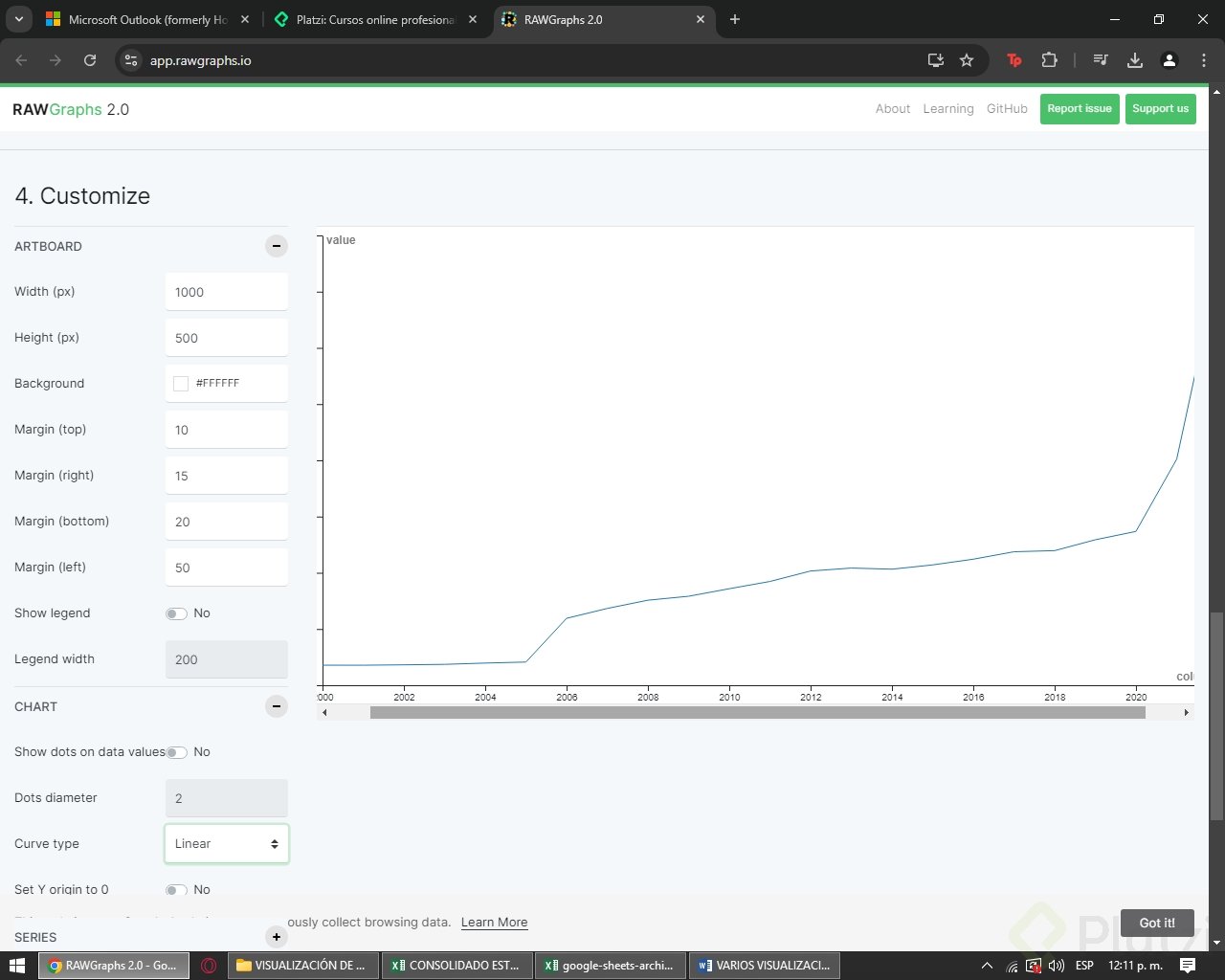Toggle the Show legend switch

[176, 613]
